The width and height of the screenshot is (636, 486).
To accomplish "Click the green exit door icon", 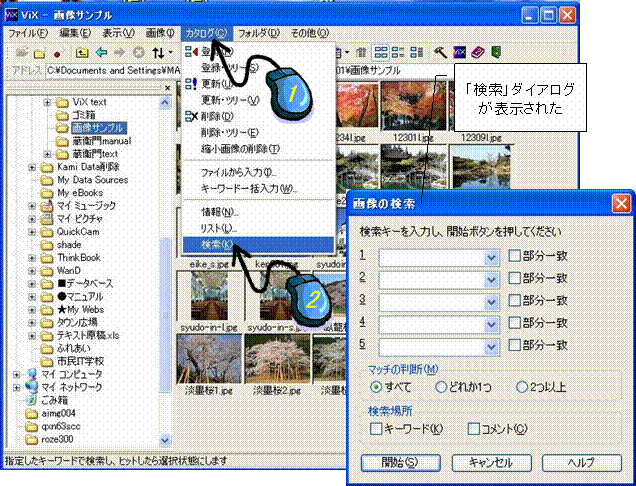I will pos(494,51).
